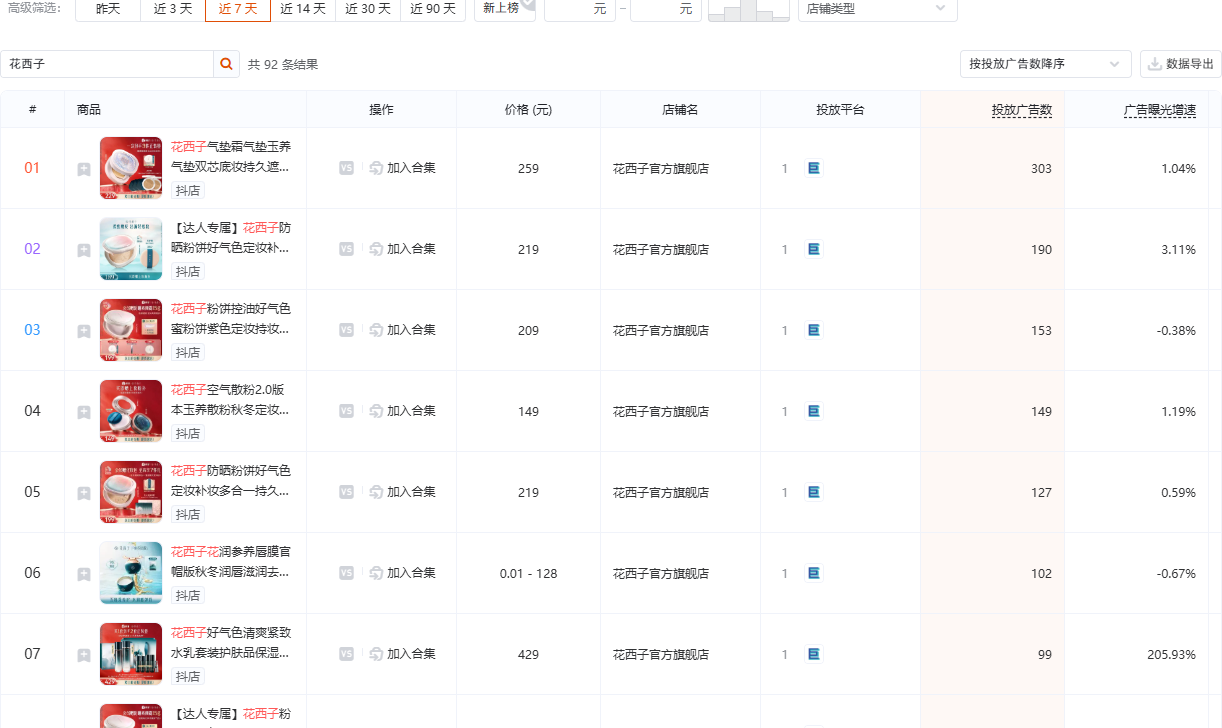This screenshot has height=728, width=1222.
Task: Click the 价格 (元) column header
Action: (x=529, y=110)
